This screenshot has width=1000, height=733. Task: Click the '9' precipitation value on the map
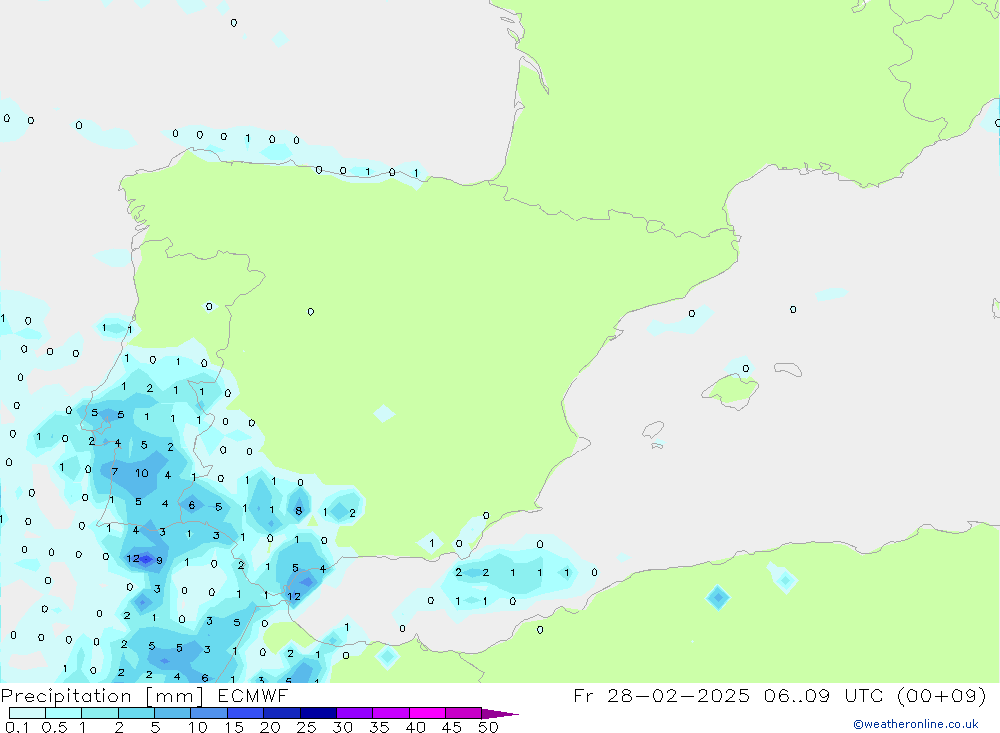(x=159, y=561)
